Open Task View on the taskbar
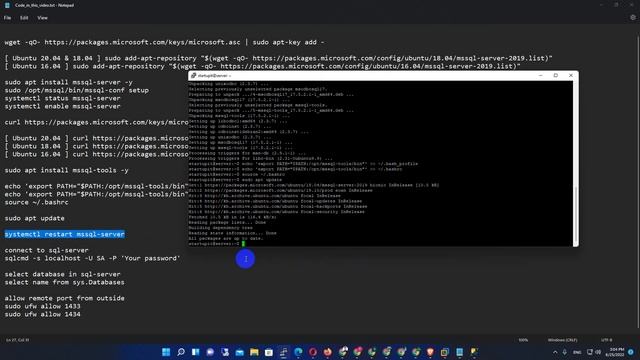 click(196, 352)
